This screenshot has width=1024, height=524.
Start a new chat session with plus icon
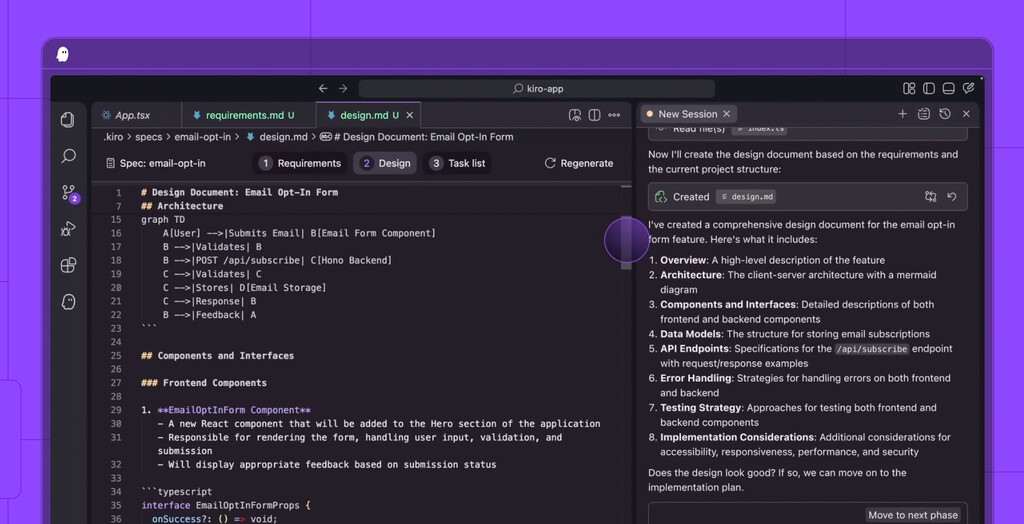(x=902, y=114)
